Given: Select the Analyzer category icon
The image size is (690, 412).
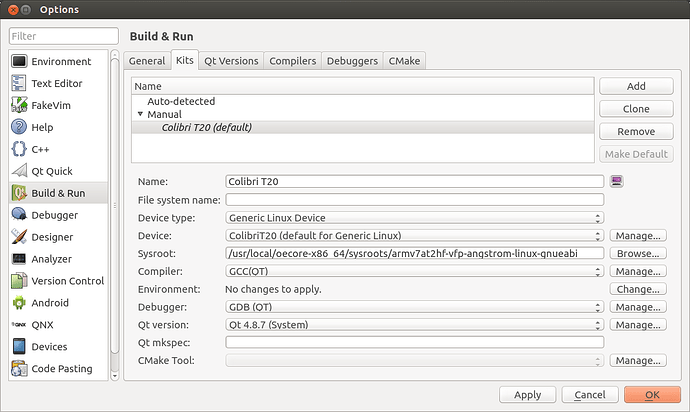Looking at the screenshot, I should point(19,259).
